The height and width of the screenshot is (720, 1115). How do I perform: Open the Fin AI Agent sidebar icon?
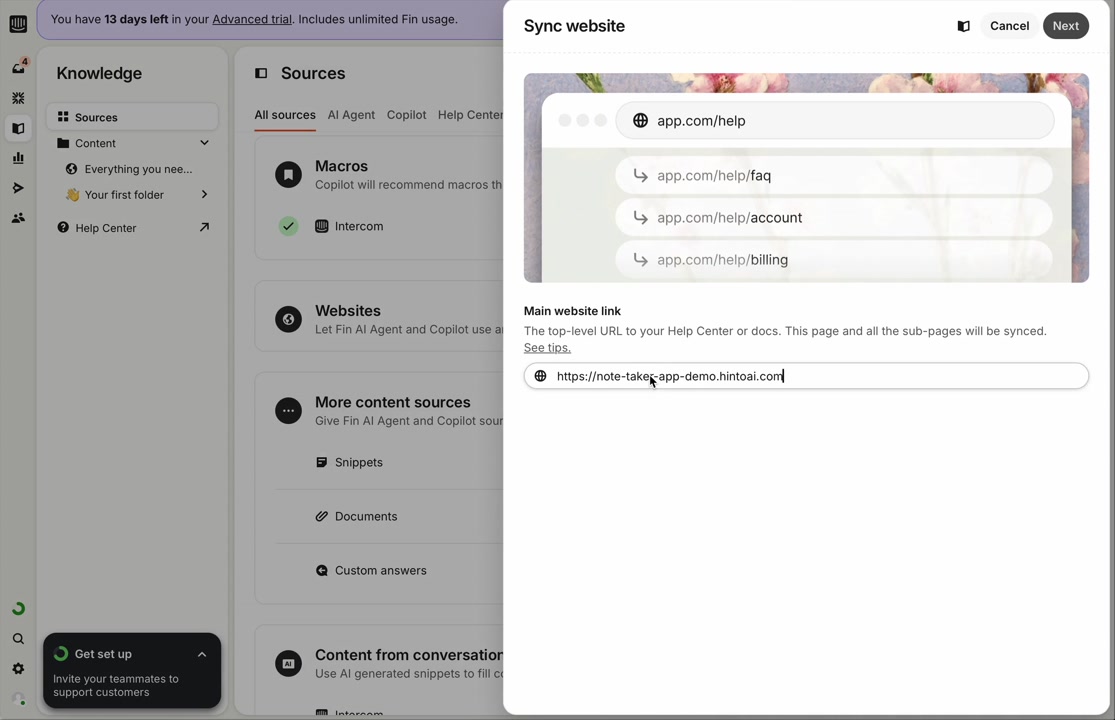click(18, 98)
